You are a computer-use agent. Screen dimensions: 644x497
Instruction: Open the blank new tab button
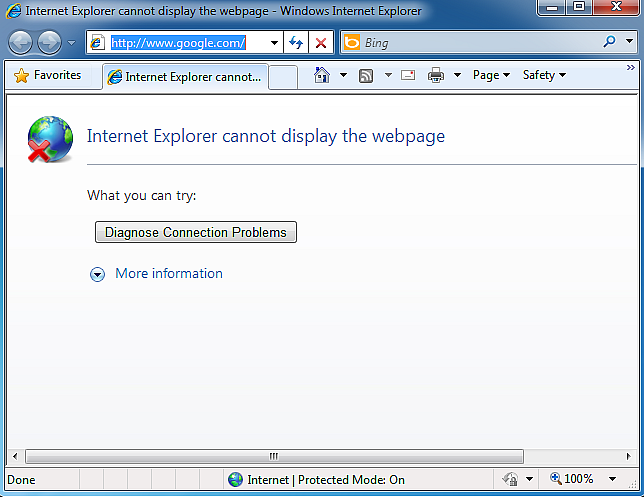tap(283, 76)
